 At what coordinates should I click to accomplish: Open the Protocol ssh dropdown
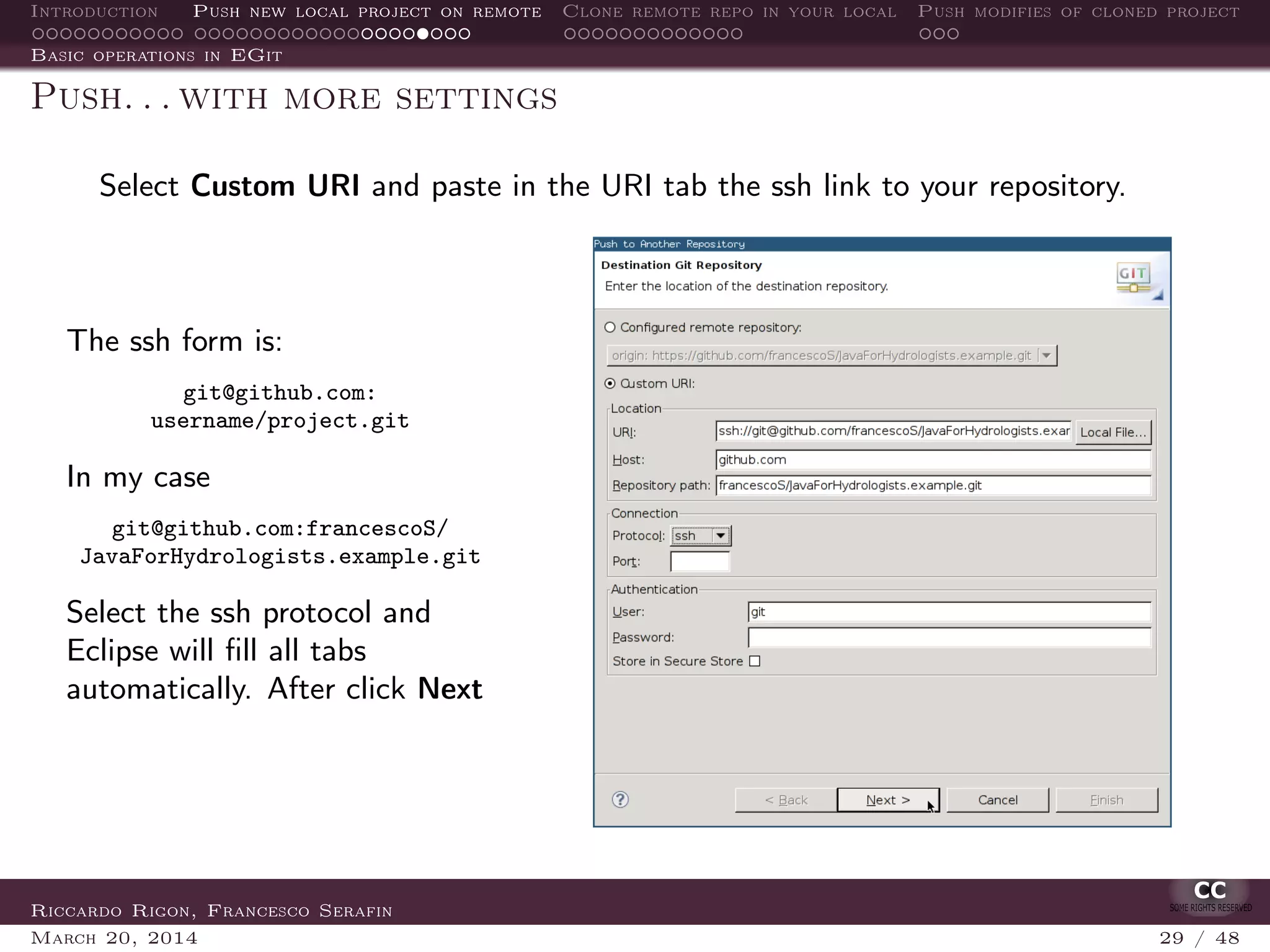click(701, 536)
